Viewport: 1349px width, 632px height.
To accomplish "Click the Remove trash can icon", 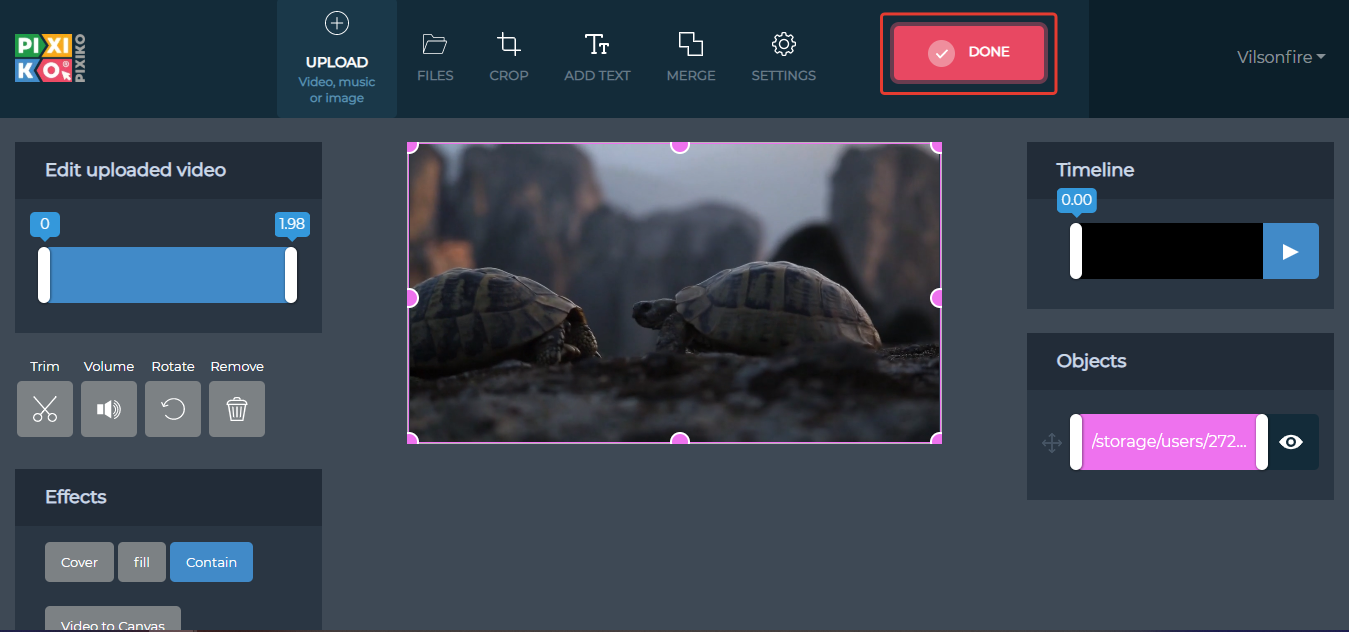I will click(237, 409).
